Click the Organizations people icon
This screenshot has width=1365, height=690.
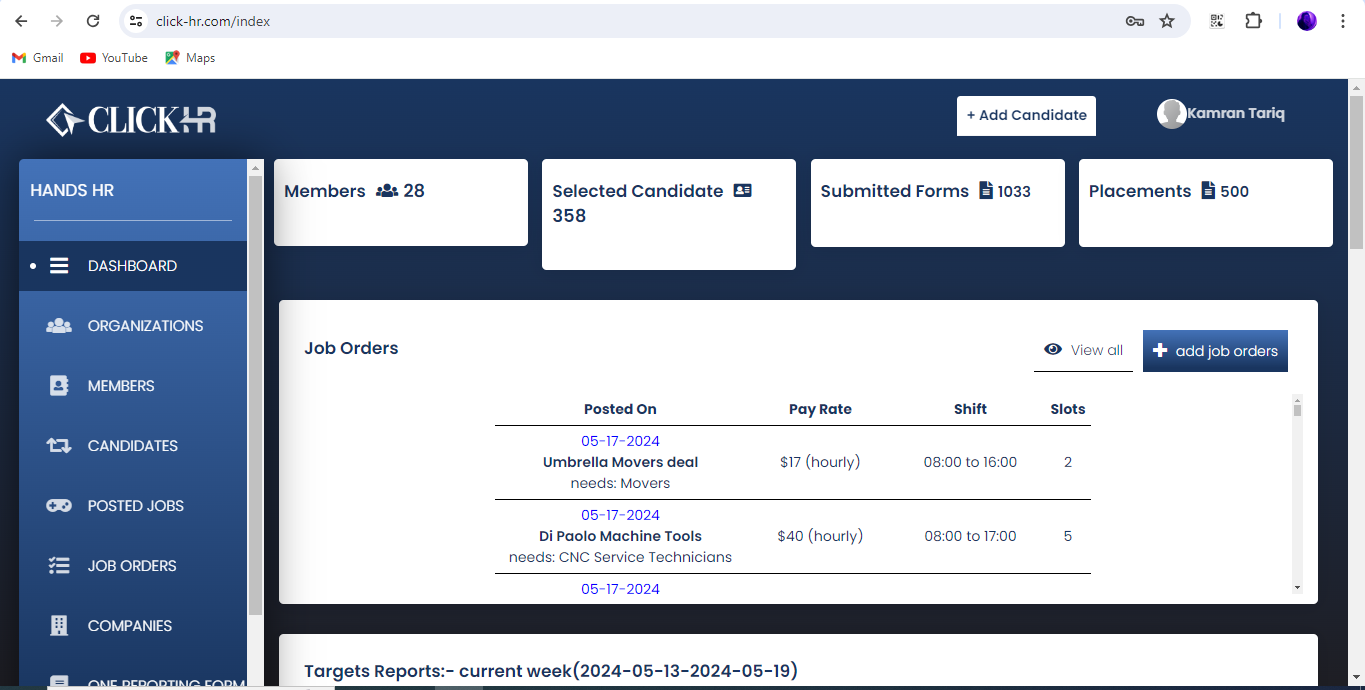coord(59,326)
